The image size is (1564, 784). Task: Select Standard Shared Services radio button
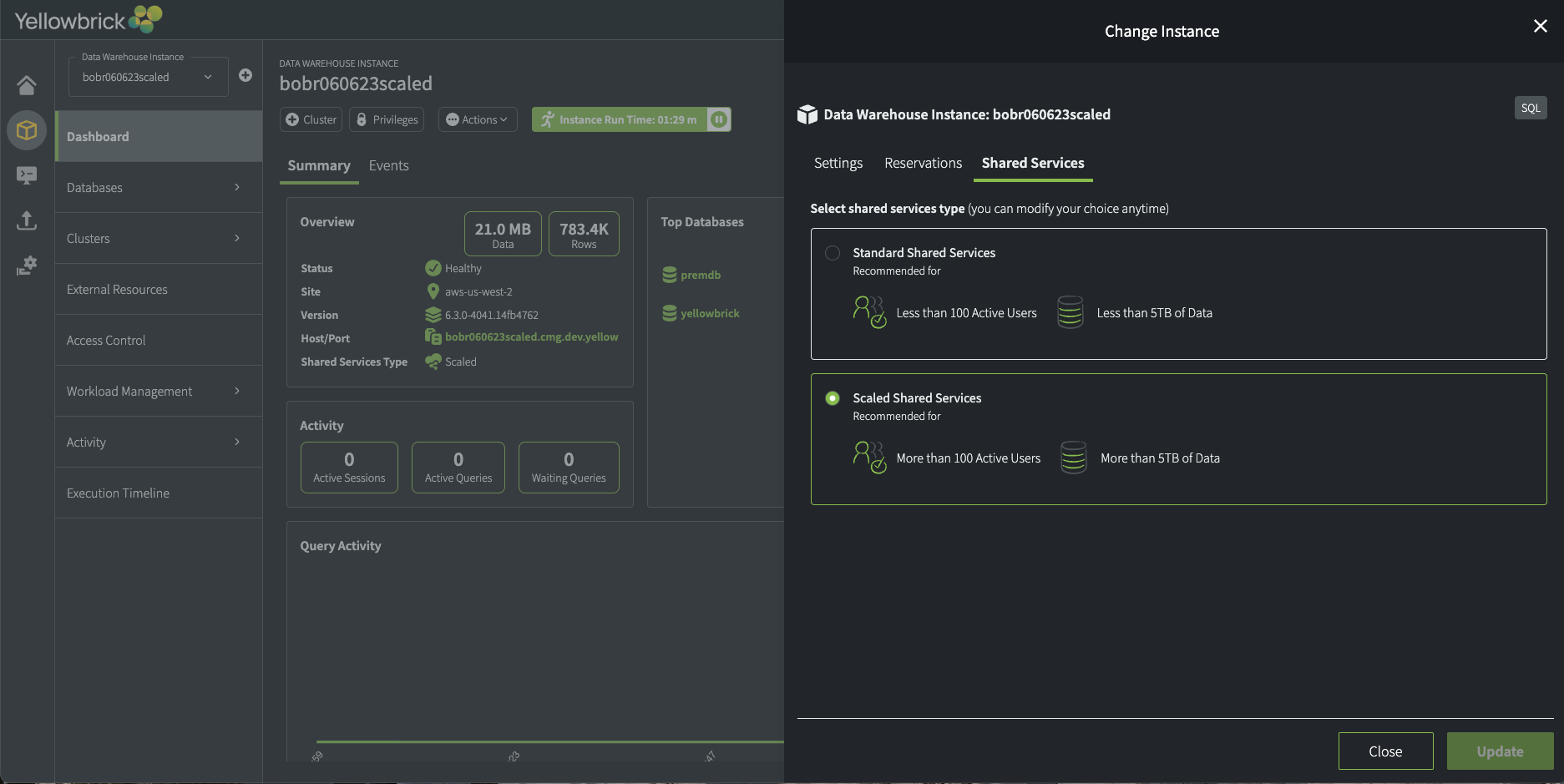coord(833,253)
